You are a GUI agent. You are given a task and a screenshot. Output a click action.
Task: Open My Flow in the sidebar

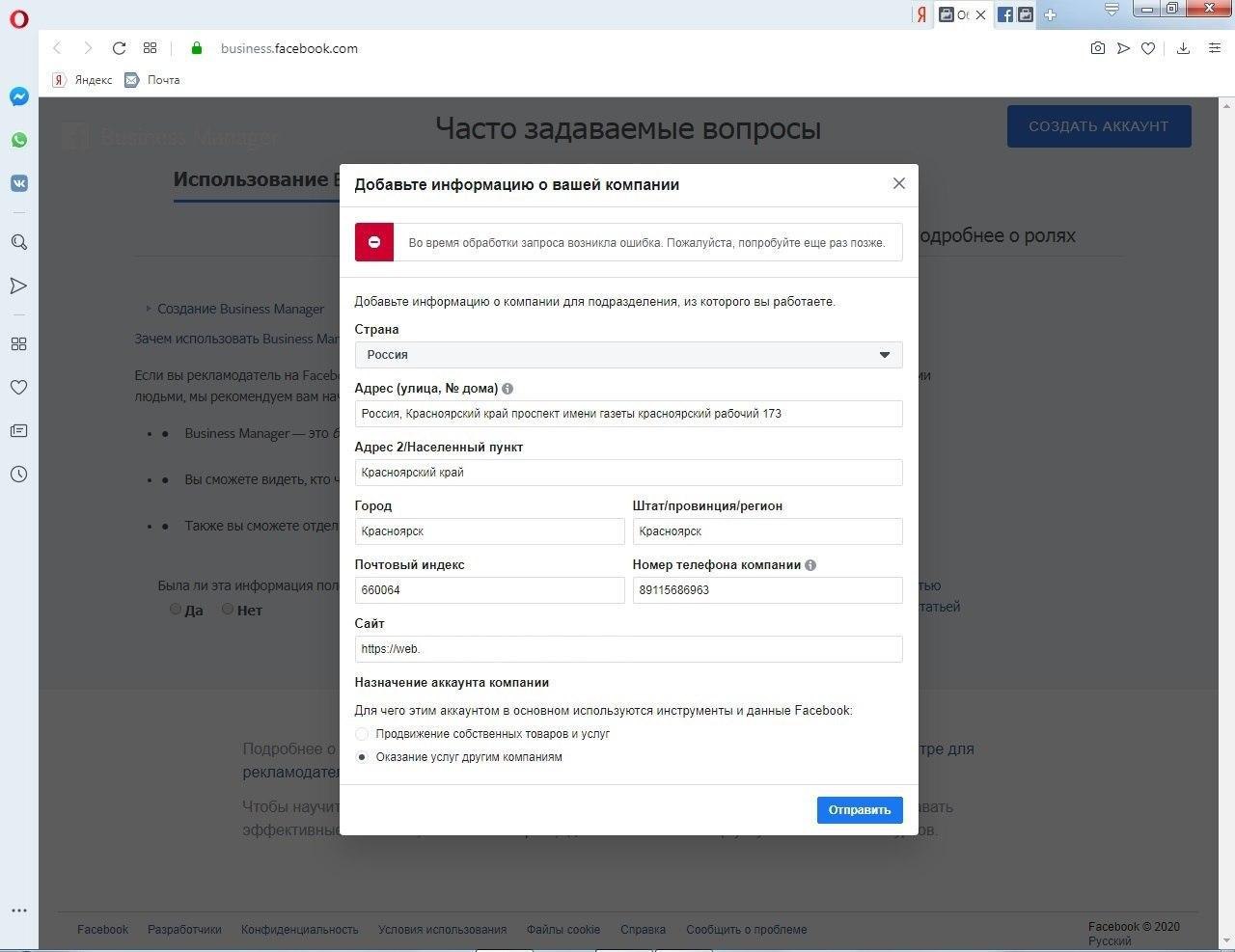click(x=18, y=286)
